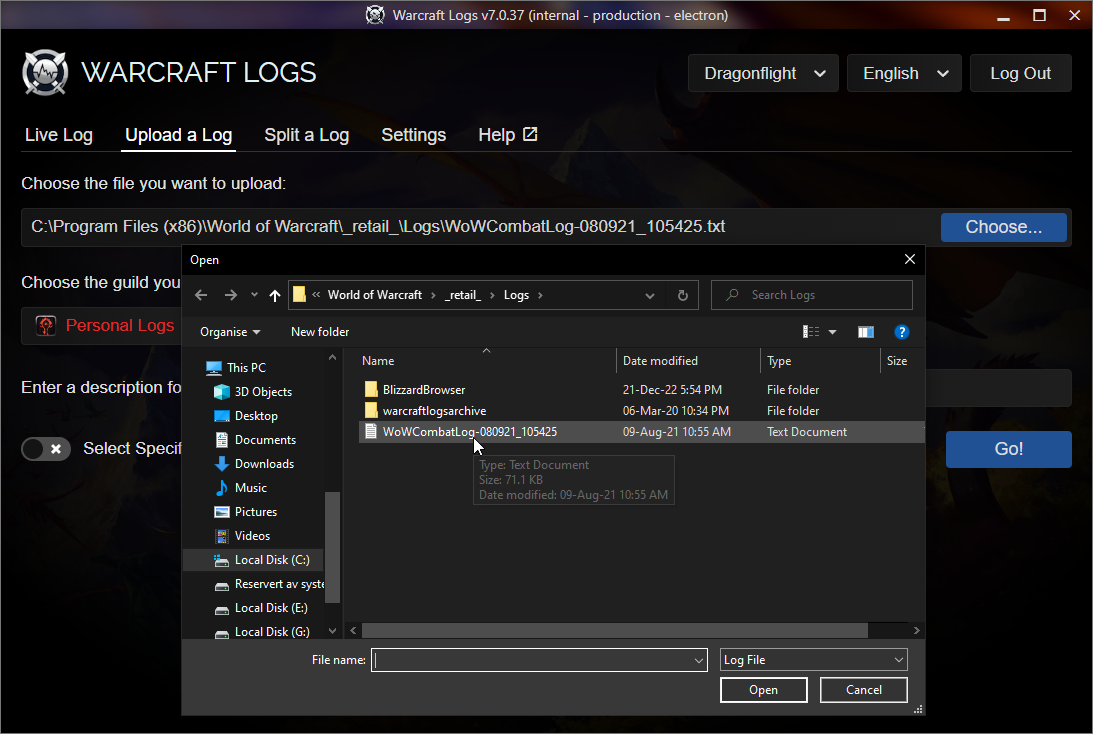Select the WoWCombatLog-080921_105425 file
The image size is (1093, 734).
point(469,432)
